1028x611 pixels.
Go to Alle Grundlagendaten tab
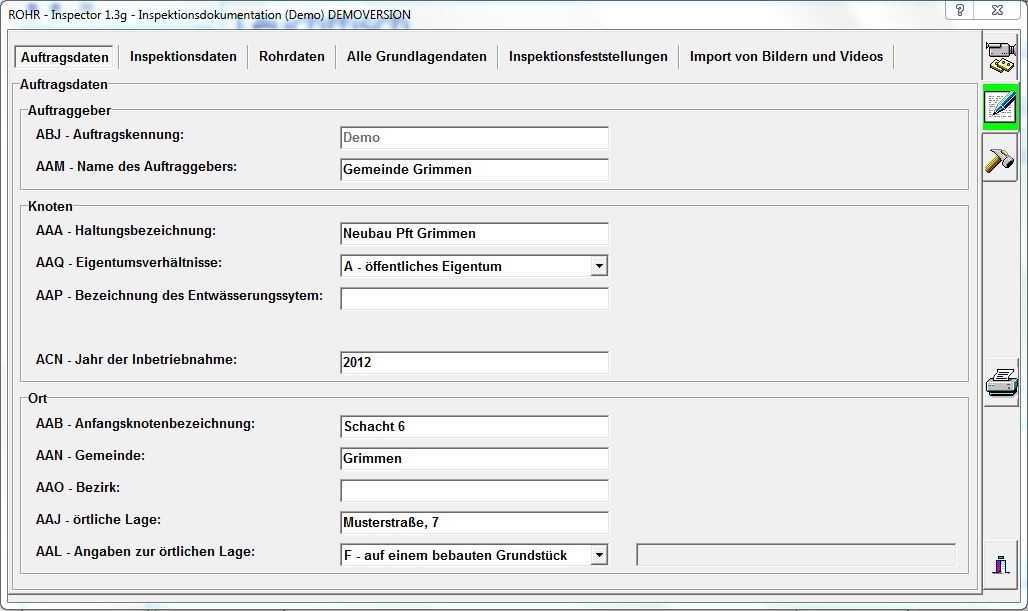tap(416, 57)
